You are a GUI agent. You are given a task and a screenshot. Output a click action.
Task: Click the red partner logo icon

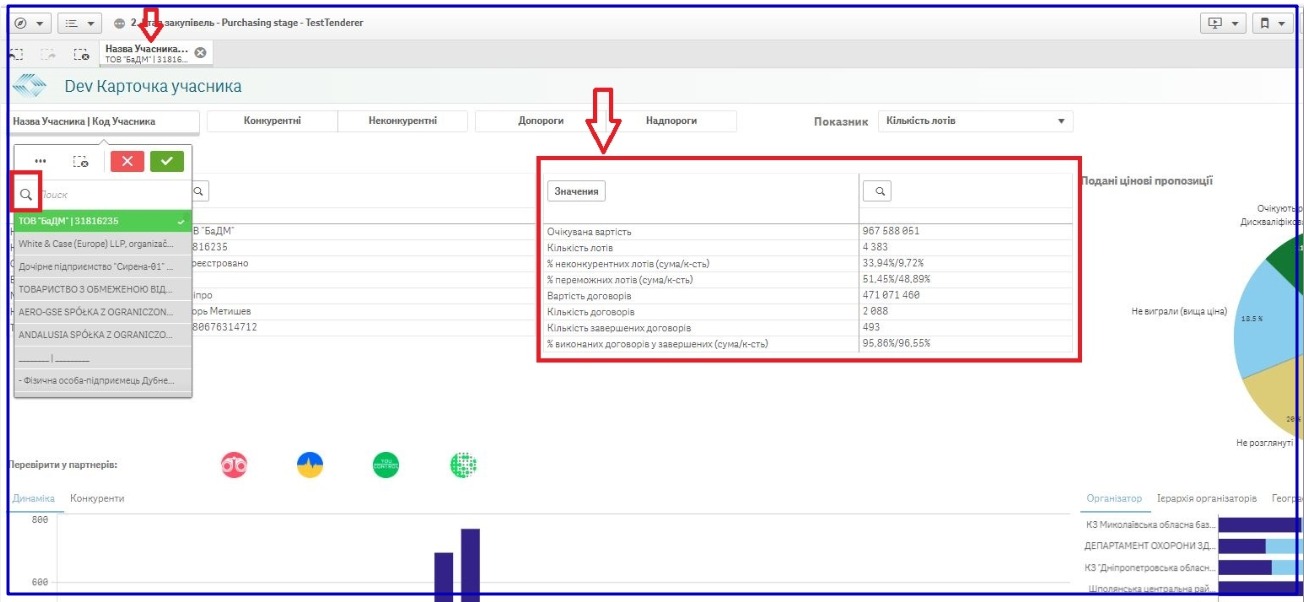(x=234, y=464)
